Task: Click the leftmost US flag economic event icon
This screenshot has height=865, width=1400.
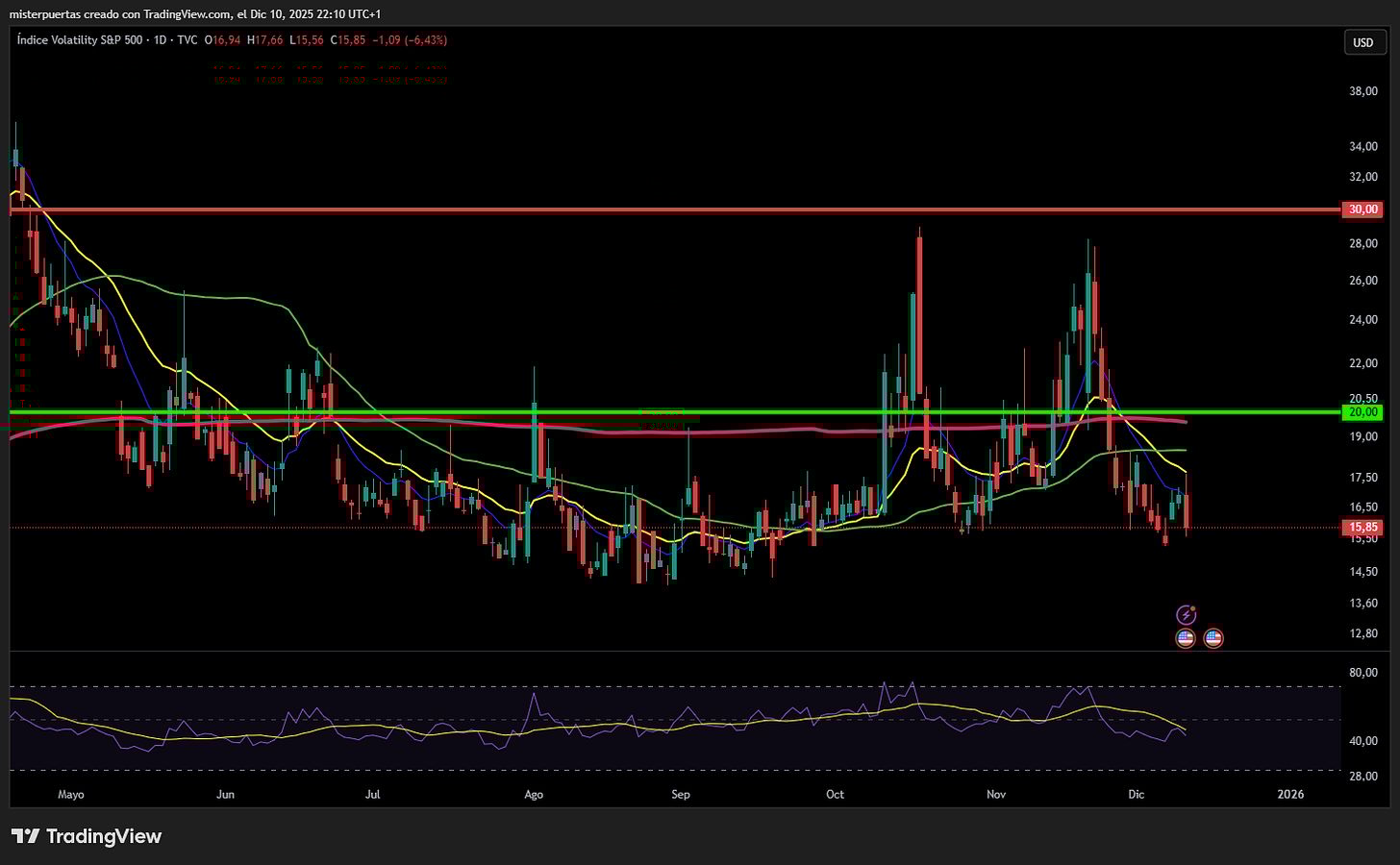Action: click(1186, 637)
